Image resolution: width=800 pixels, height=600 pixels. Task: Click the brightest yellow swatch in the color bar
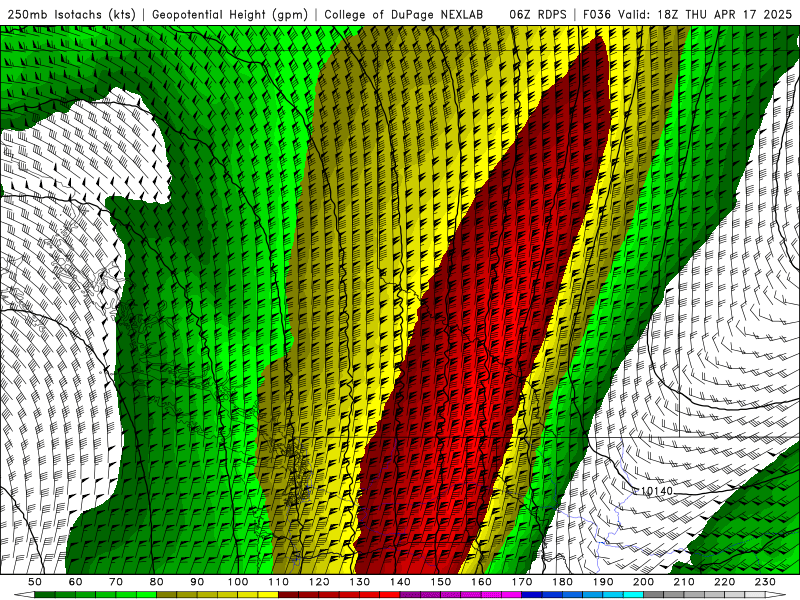pos(268,595)
